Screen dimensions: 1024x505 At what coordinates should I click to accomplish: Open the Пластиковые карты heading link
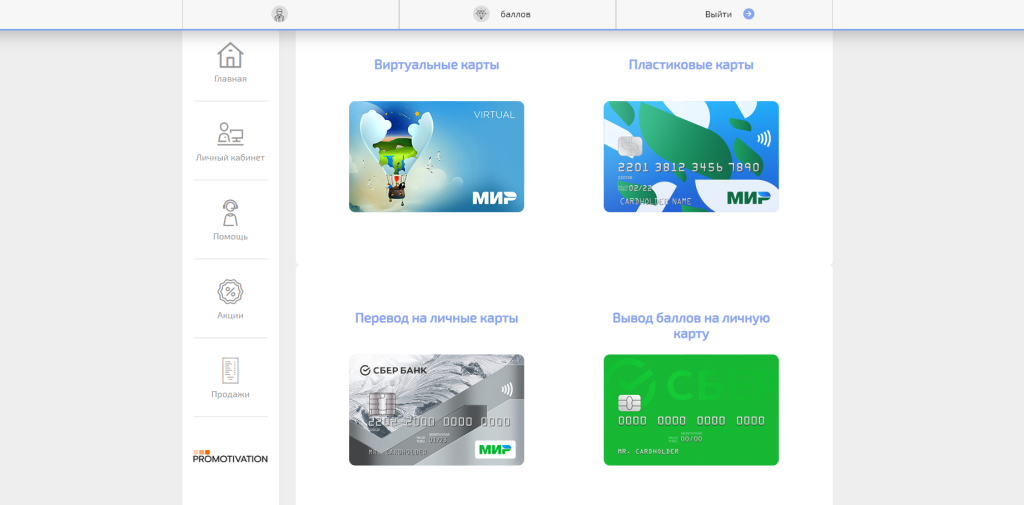click(691, 65)
